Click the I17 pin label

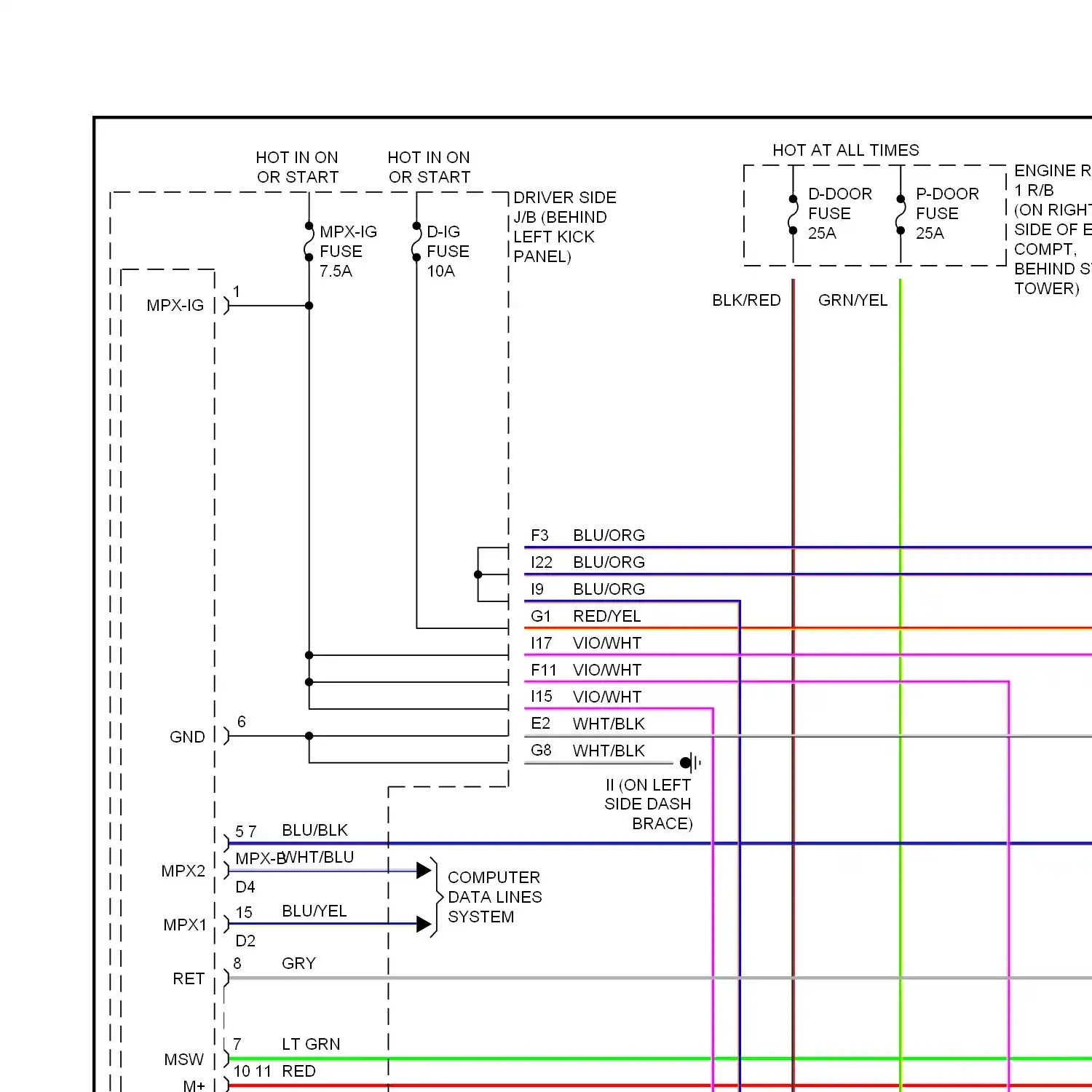pyautogui.click(x=542, y=643)
